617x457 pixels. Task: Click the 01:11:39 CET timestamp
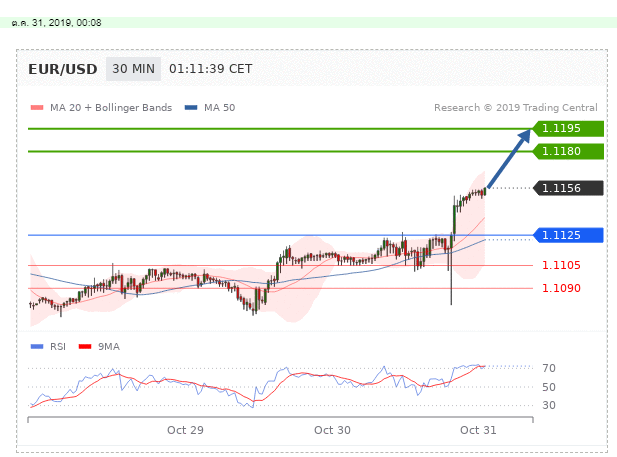[211, 69]
